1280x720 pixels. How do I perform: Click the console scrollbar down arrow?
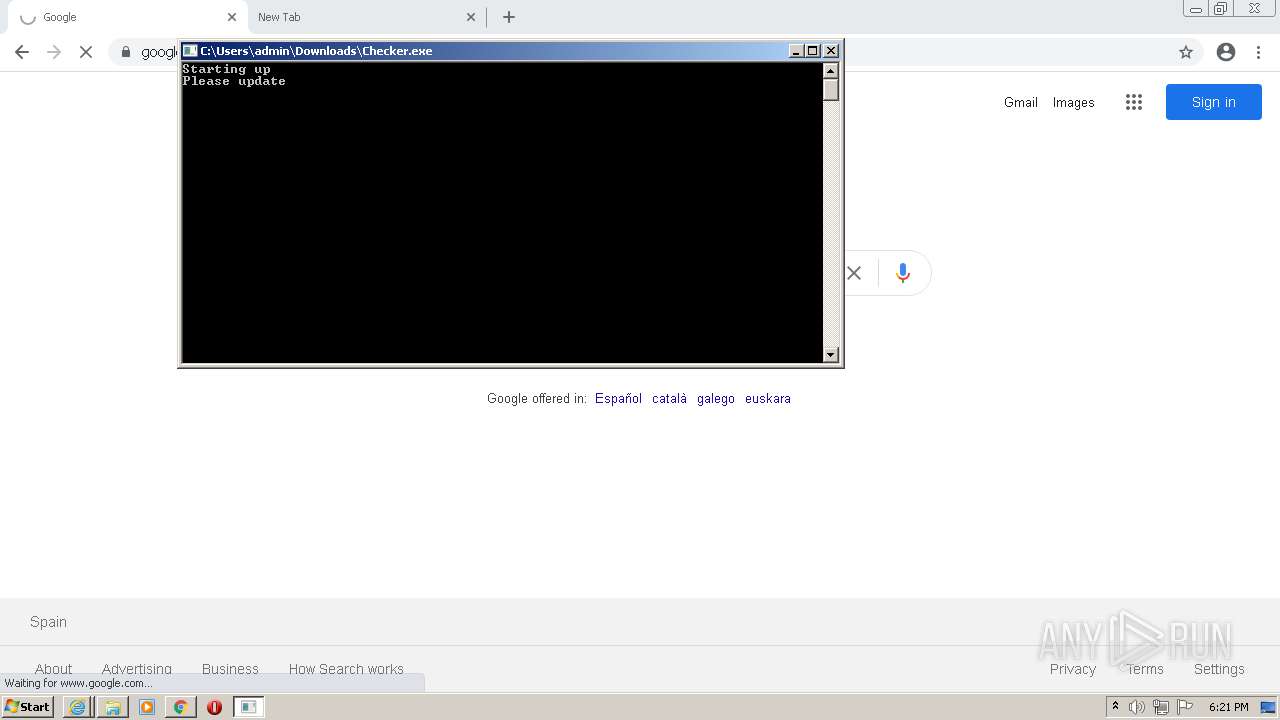(x=830, y=354)
